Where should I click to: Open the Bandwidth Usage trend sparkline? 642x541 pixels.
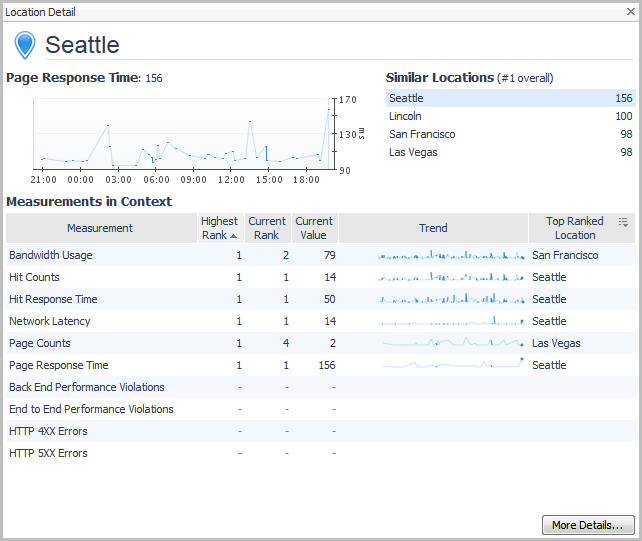point(451,256)
